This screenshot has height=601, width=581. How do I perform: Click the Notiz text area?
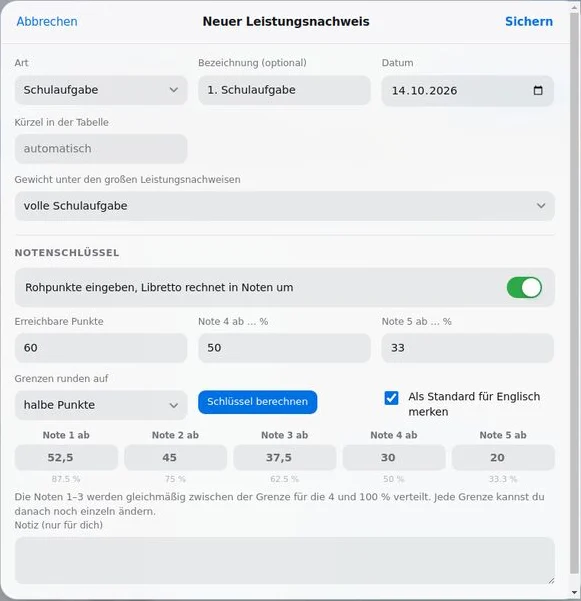[x=284, y=560]
